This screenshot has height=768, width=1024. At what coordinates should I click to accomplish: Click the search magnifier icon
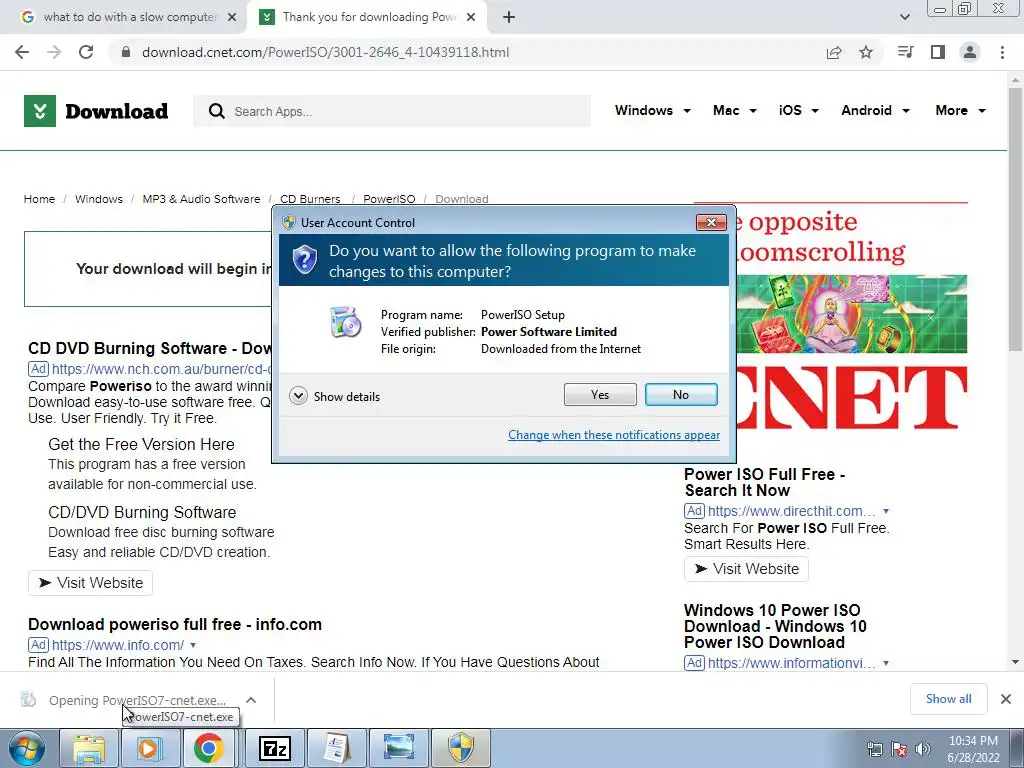point(216,111)
